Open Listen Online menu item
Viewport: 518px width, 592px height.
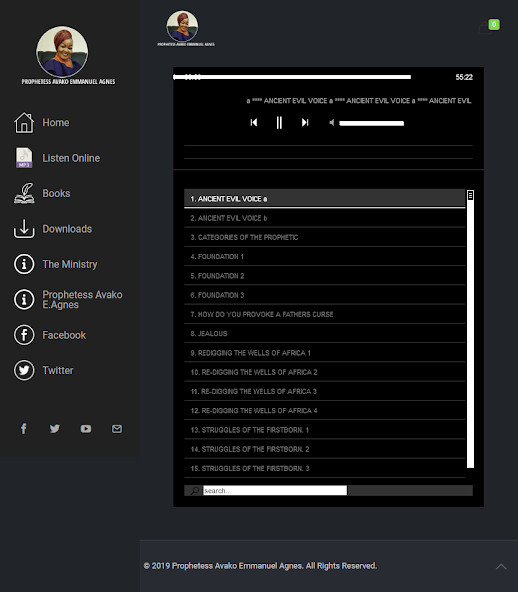[x=71, y=158]
